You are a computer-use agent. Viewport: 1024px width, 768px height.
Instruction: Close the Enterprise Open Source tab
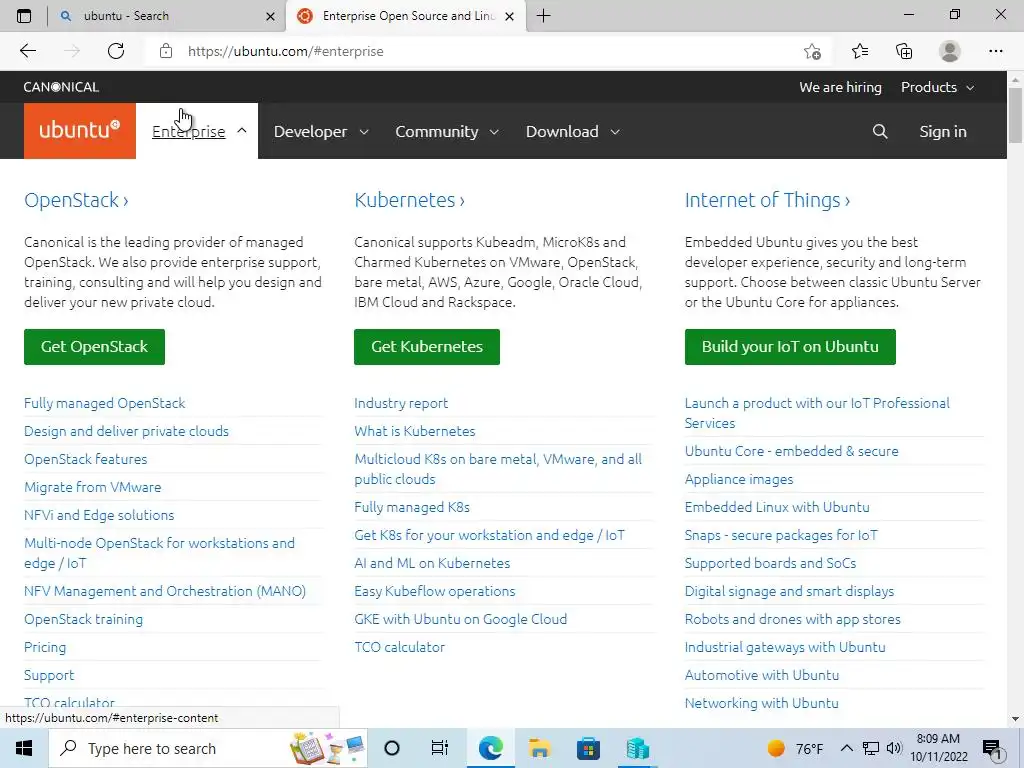click(x=510, y=16)
